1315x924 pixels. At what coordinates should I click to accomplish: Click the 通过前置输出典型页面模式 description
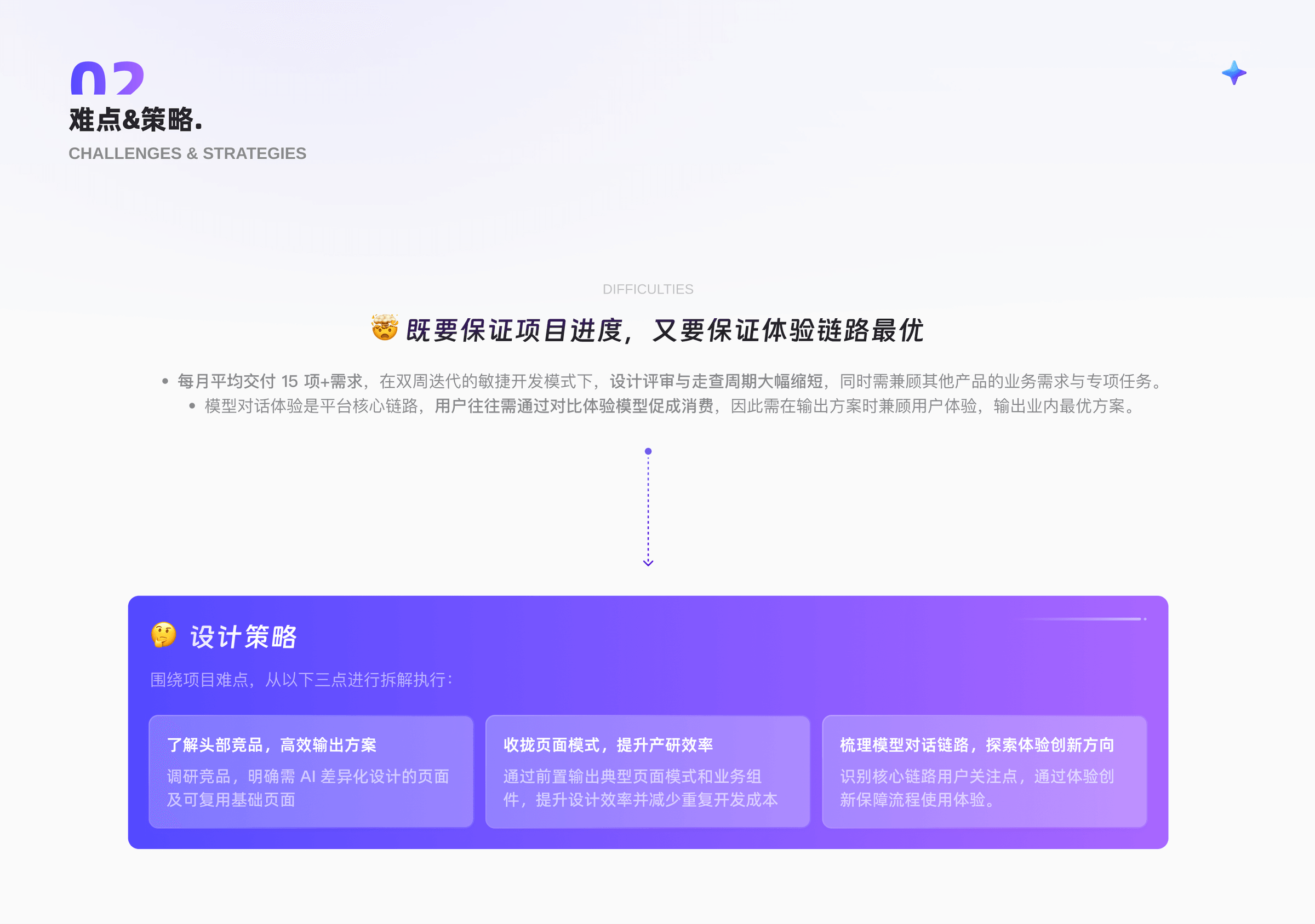point(641,788)
